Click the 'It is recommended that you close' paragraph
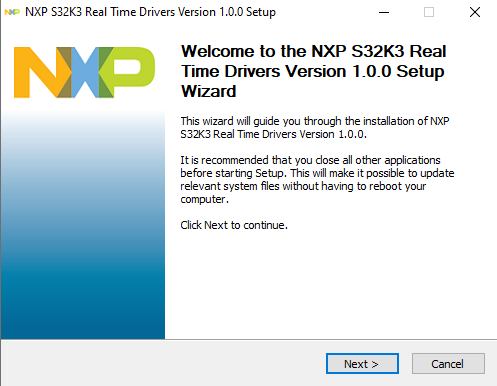 [317, 179]
